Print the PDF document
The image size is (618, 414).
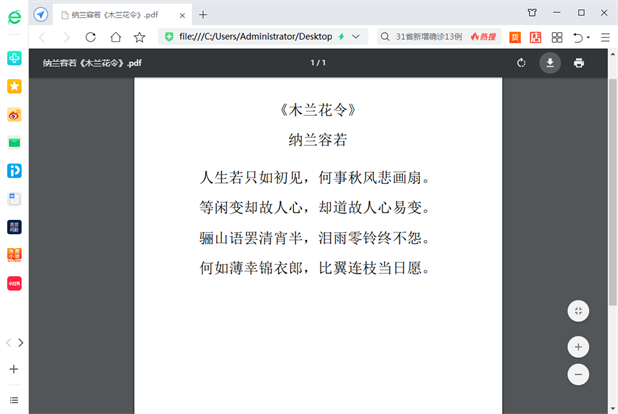[578, 63]
